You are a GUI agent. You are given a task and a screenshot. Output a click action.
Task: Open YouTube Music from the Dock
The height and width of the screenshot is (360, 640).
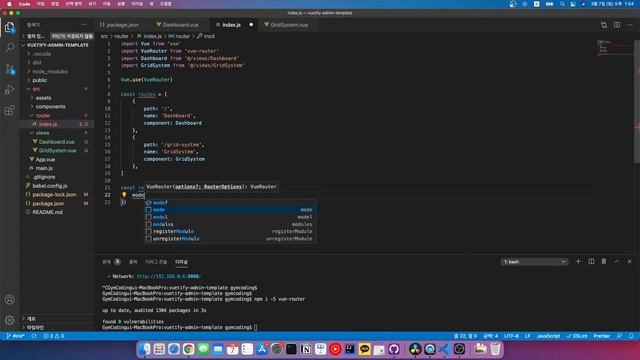(x=335, y=349)
